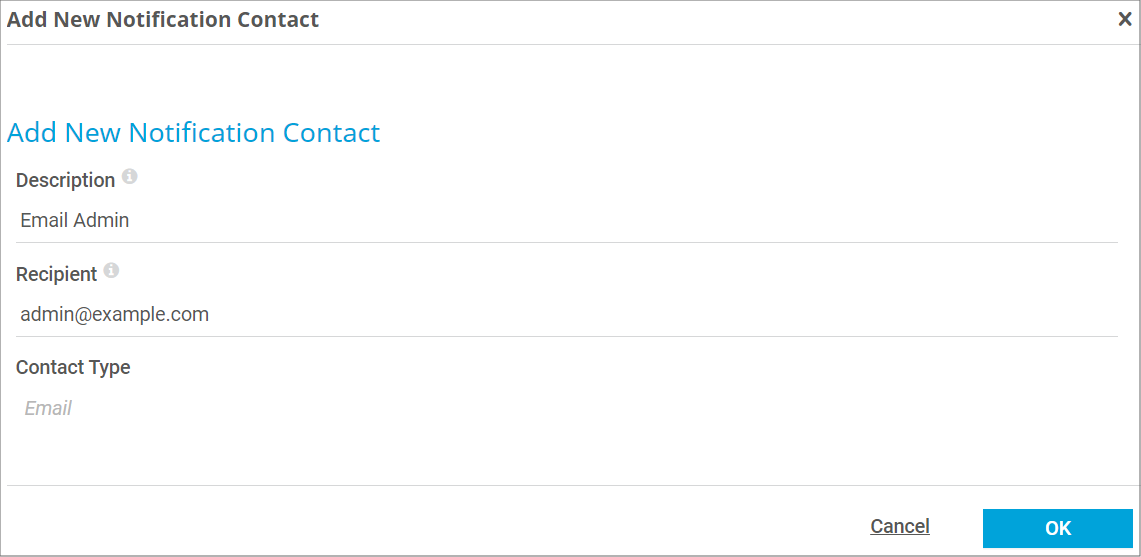
Task: Click the Cancel link
Action: click(899, 526)
